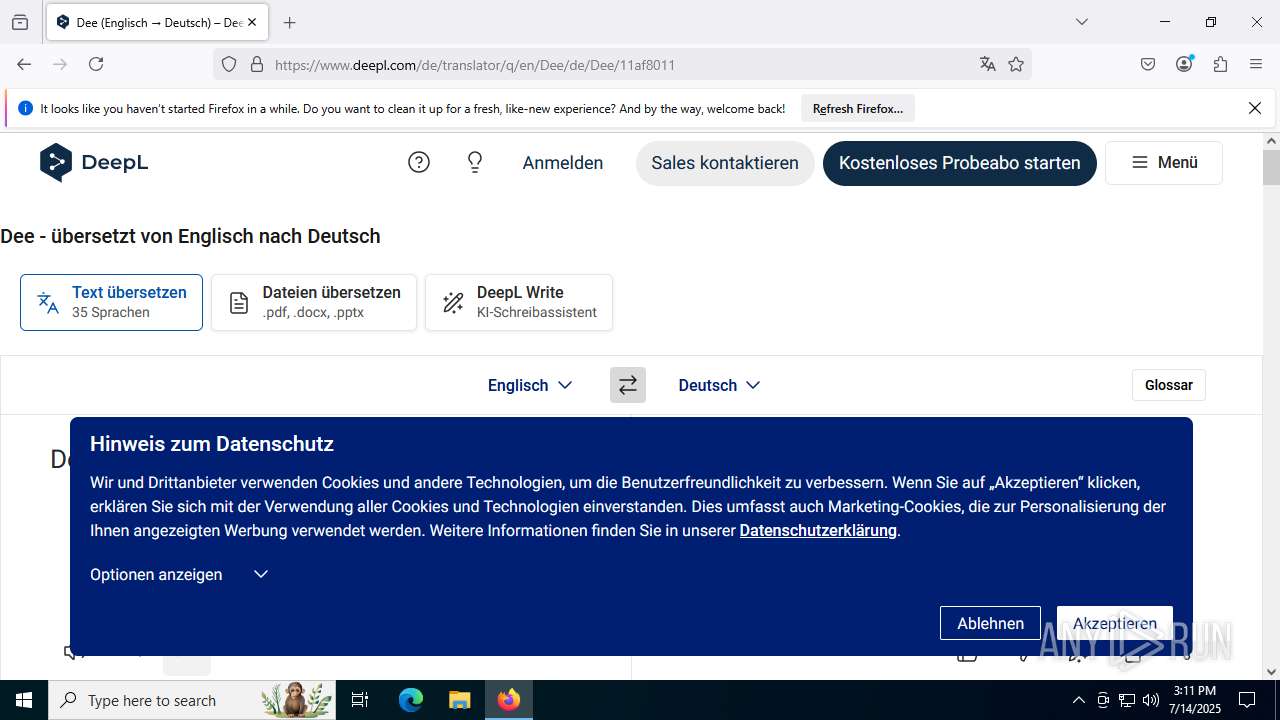Open the Firefox account icon
This screenshot has width=1280, height=720.
click(x=1184, y=64)
